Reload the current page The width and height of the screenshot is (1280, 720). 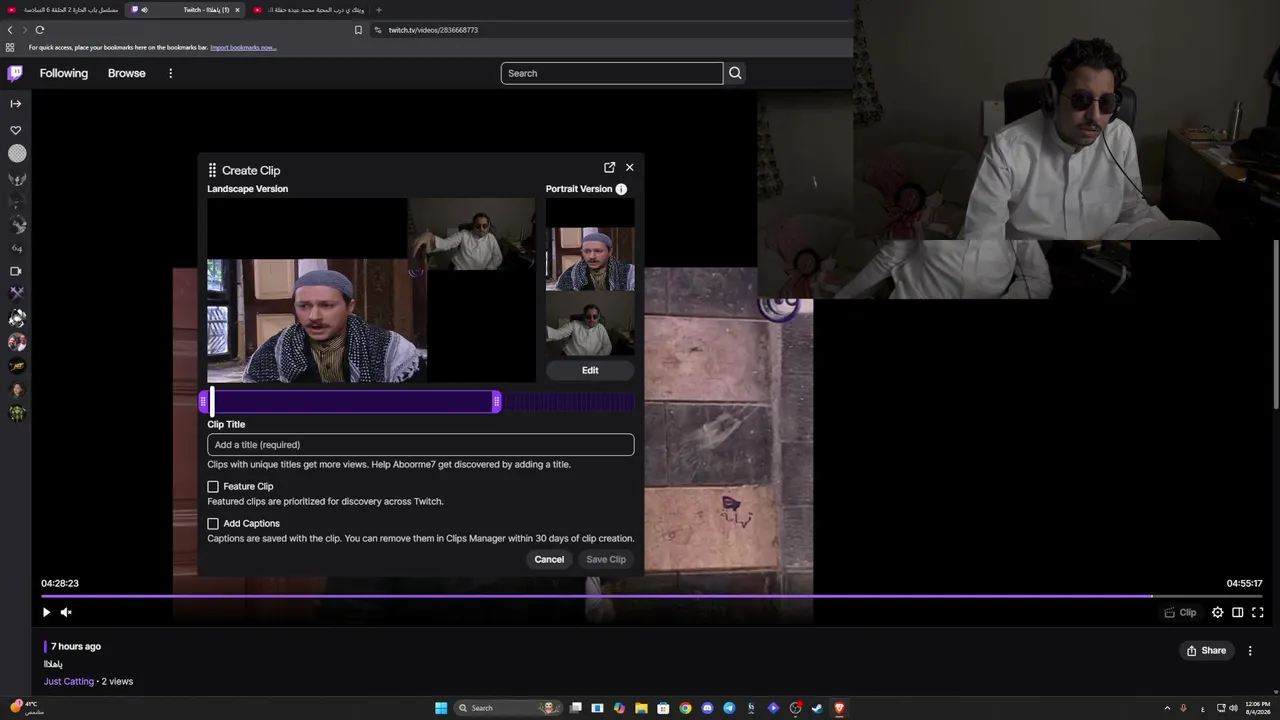(40, 30)
